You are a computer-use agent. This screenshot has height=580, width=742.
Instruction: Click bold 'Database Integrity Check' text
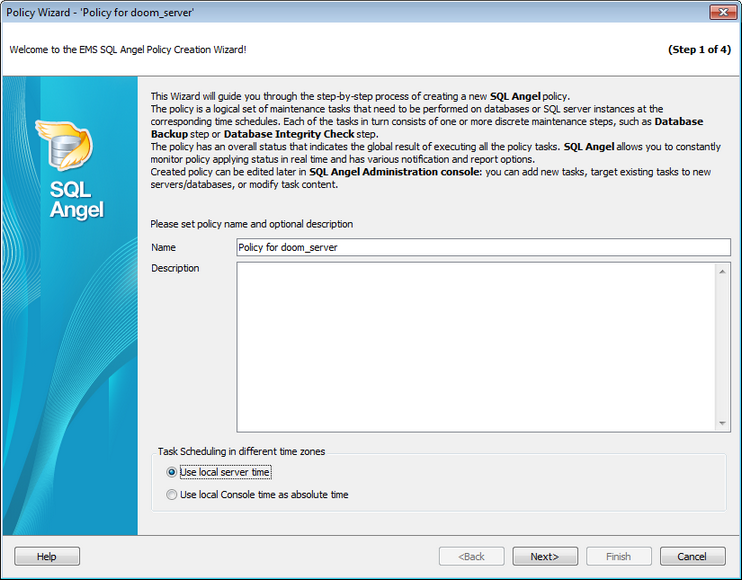pyautogui.click(x=289, y=134)
